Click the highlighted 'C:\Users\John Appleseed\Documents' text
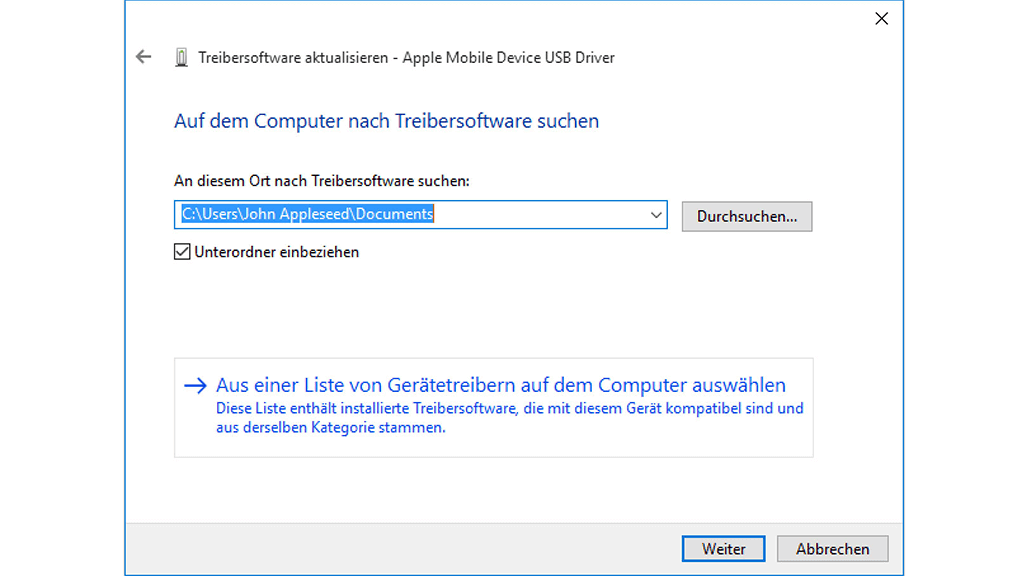Image resolution: width=1024 pixels, height=576 pixels. coord(307,215)
